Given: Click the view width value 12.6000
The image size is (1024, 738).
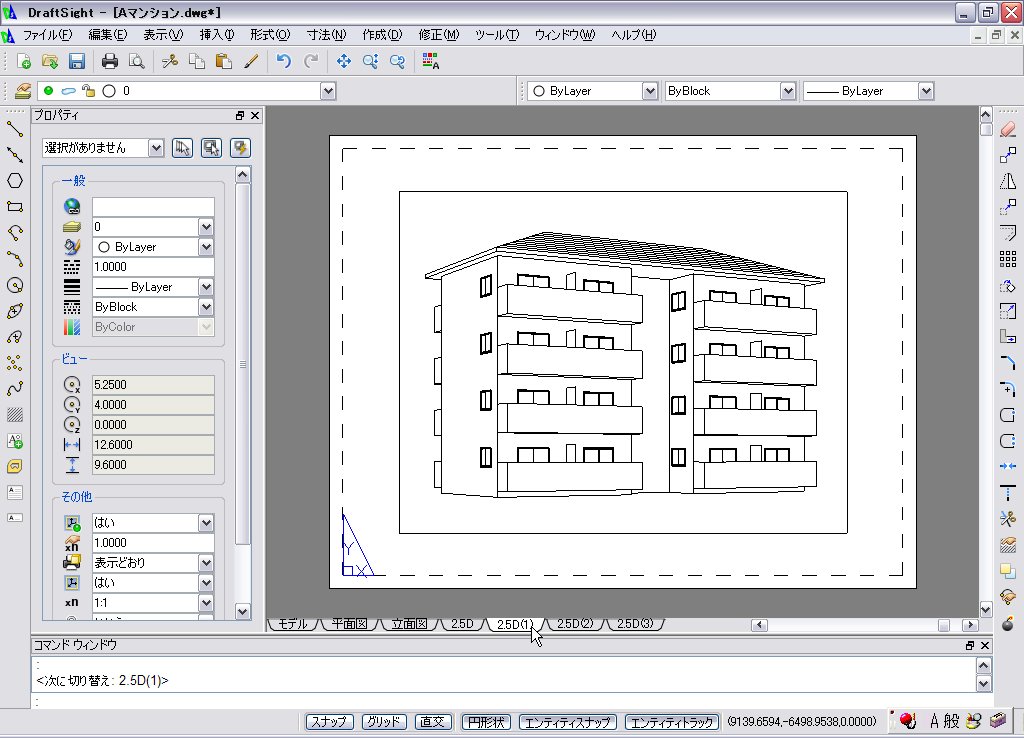Looking at the screenshot, I should pyautogui.click(x=153, y=445).
